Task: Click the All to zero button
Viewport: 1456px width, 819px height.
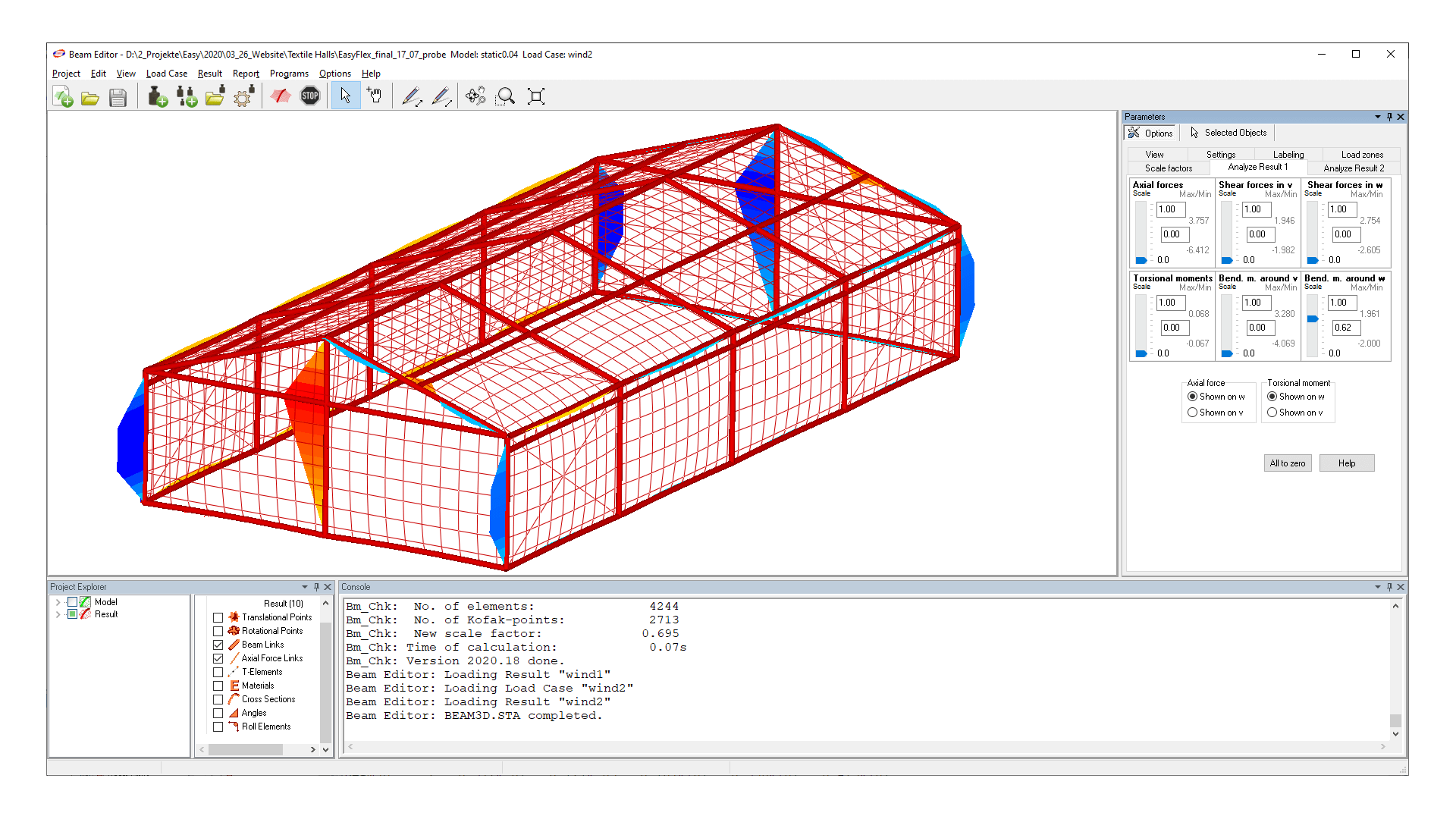Action: click(x=1287, y=463)
